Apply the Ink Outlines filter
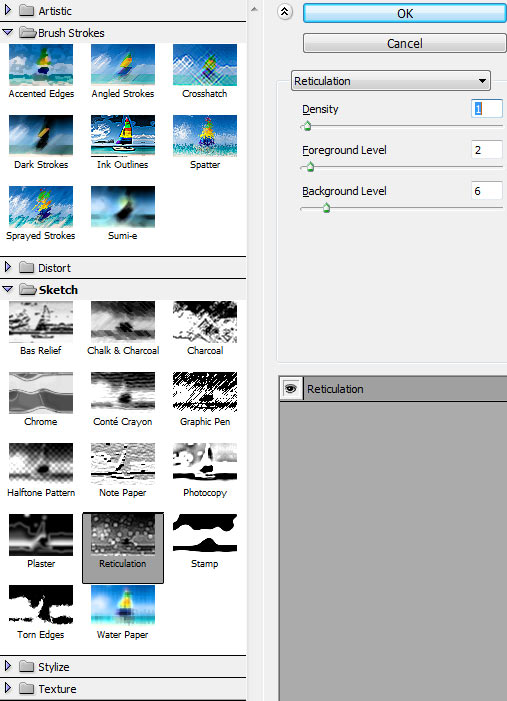Screen dimensions: 507x701 [123, 135]
